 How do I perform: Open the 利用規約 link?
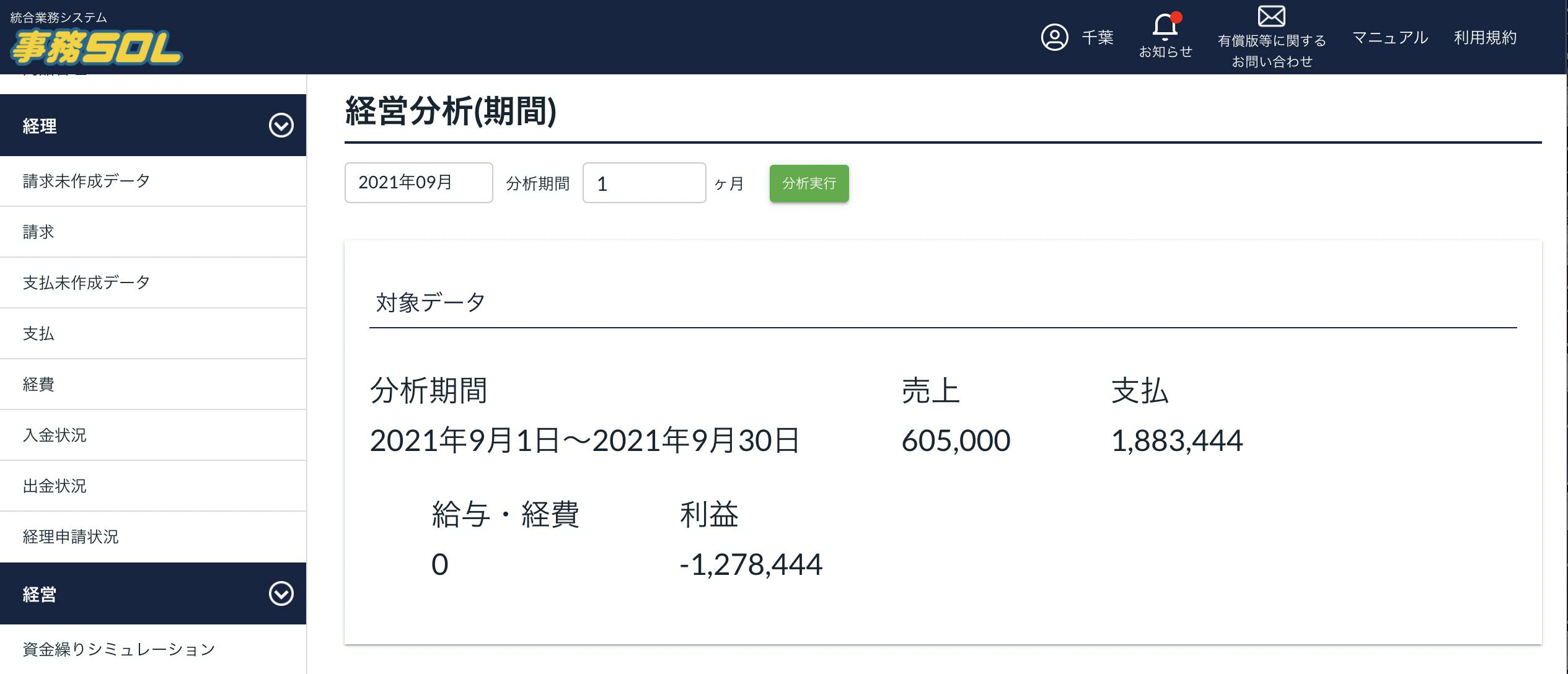point(1485,38)
